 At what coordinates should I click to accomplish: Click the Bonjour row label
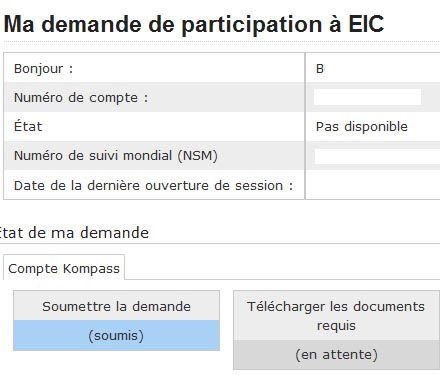point(43,69)
